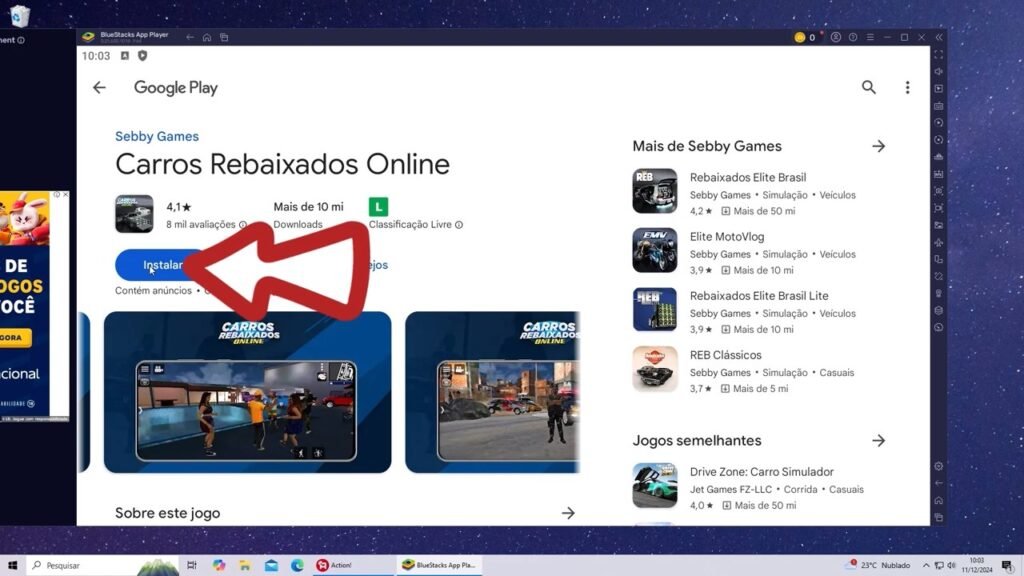Click 'Mais de 10 mi' downloads text

click(308, 207)
